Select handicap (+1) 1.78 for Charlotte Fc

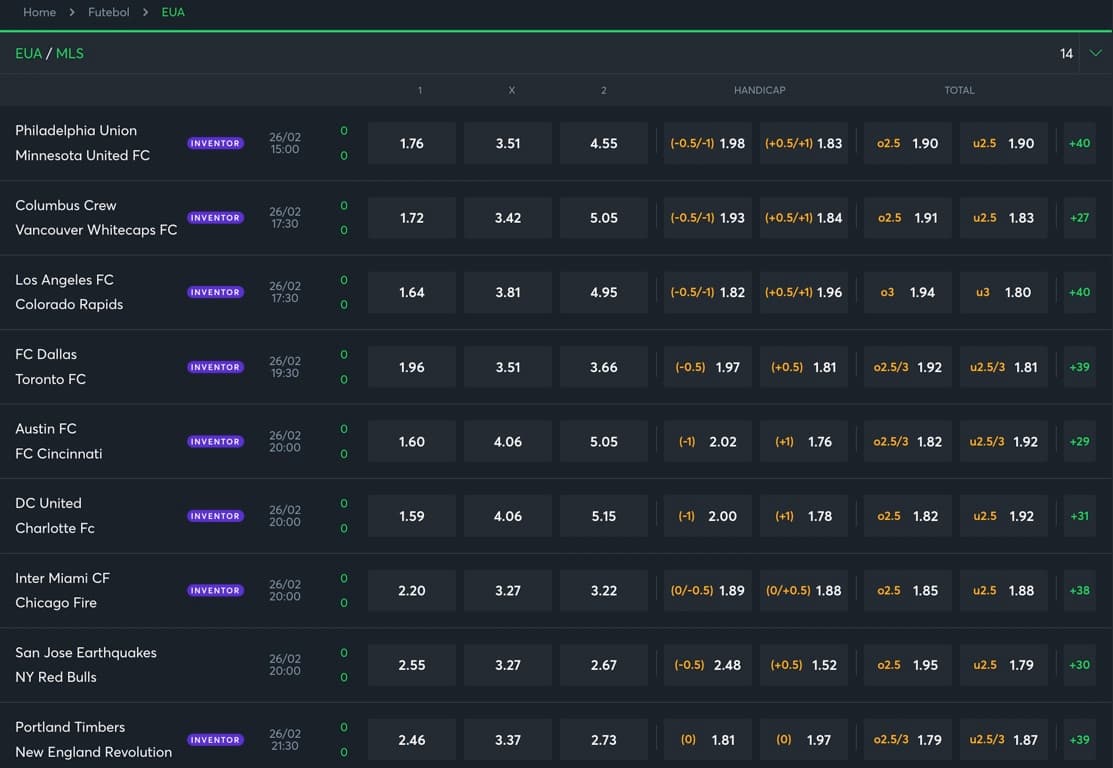[x=804, y=516]
